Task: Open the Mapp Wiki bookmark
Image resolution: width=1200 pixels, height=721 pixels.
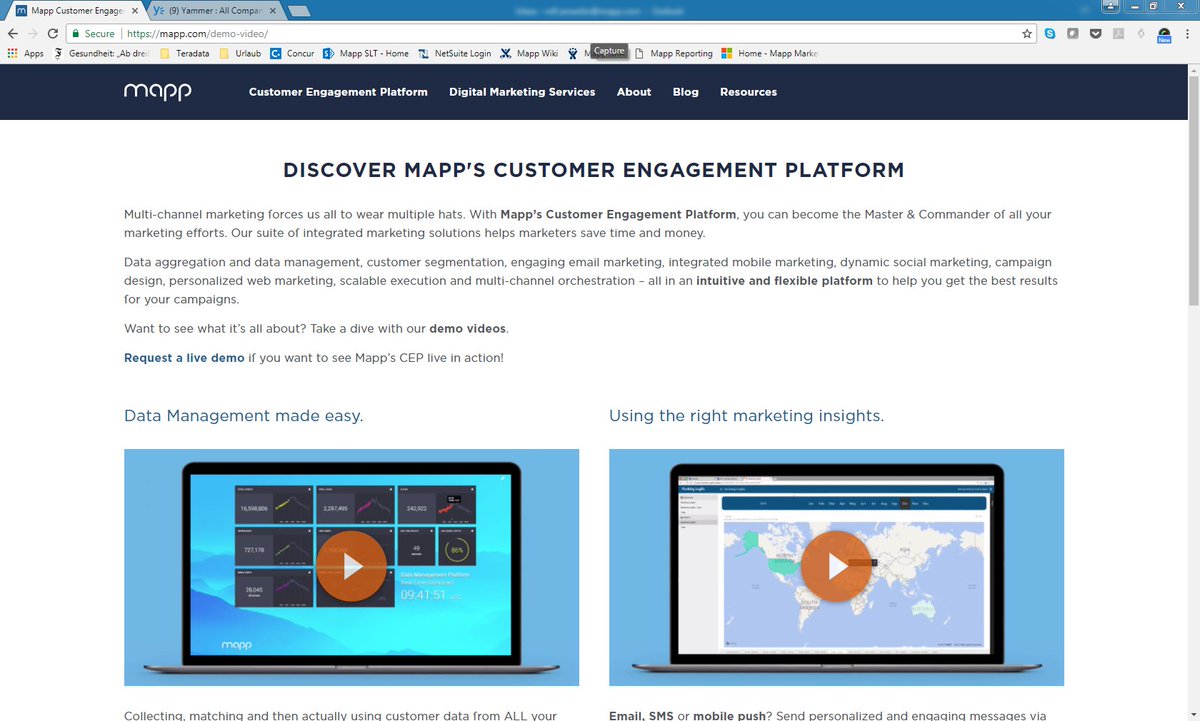Action: [x=529, y=53]
